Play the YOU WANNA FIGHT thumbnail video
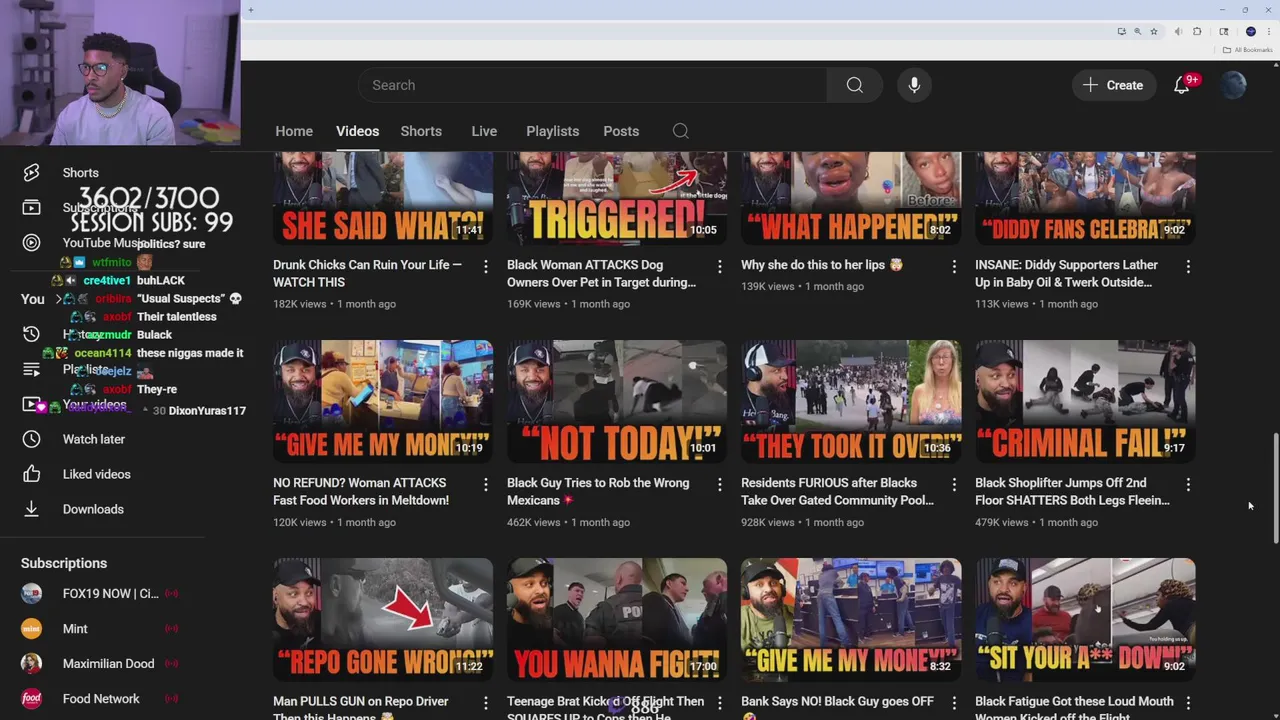The width and height of the screenshot is (1280, 720). (x=617, y=619)
